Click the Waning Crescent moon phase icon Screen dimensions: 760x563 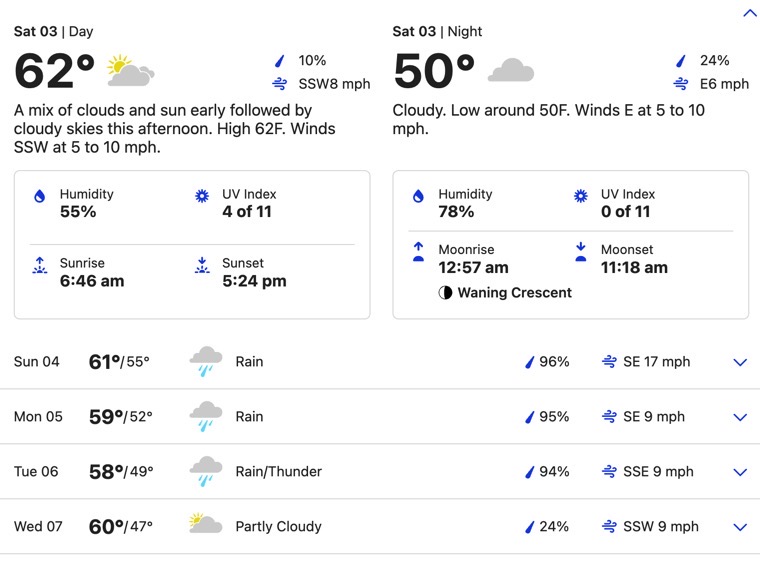[x=445, y=293]
